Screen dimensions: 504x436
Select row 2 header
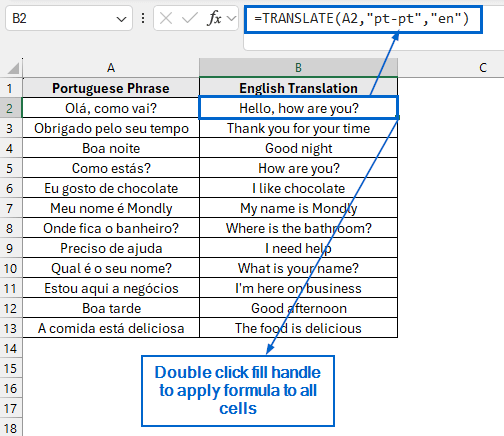click(10, 108)
